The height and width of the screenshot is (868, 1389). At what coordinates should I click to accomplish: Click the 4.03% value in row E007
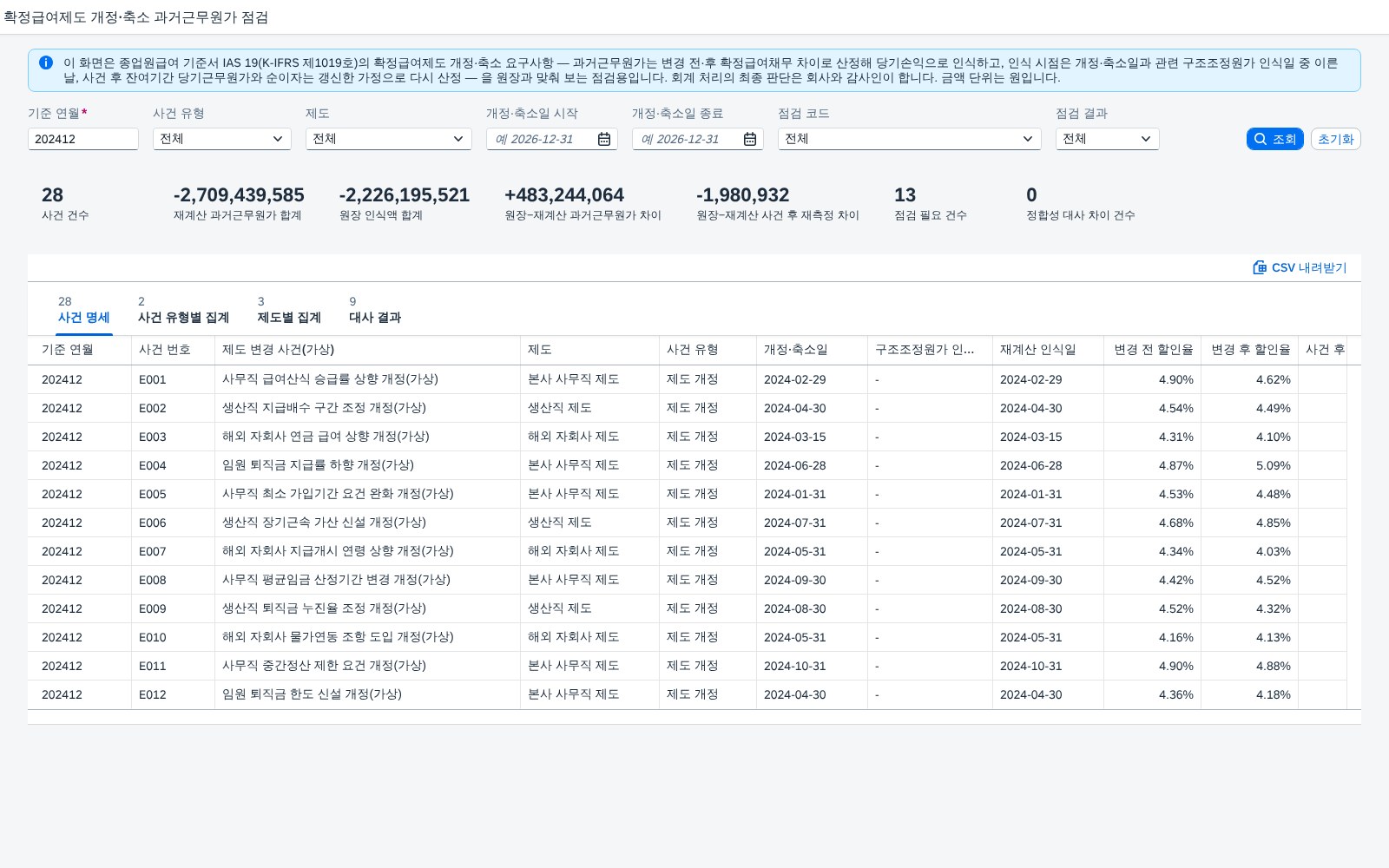[x=1249, y=551]
